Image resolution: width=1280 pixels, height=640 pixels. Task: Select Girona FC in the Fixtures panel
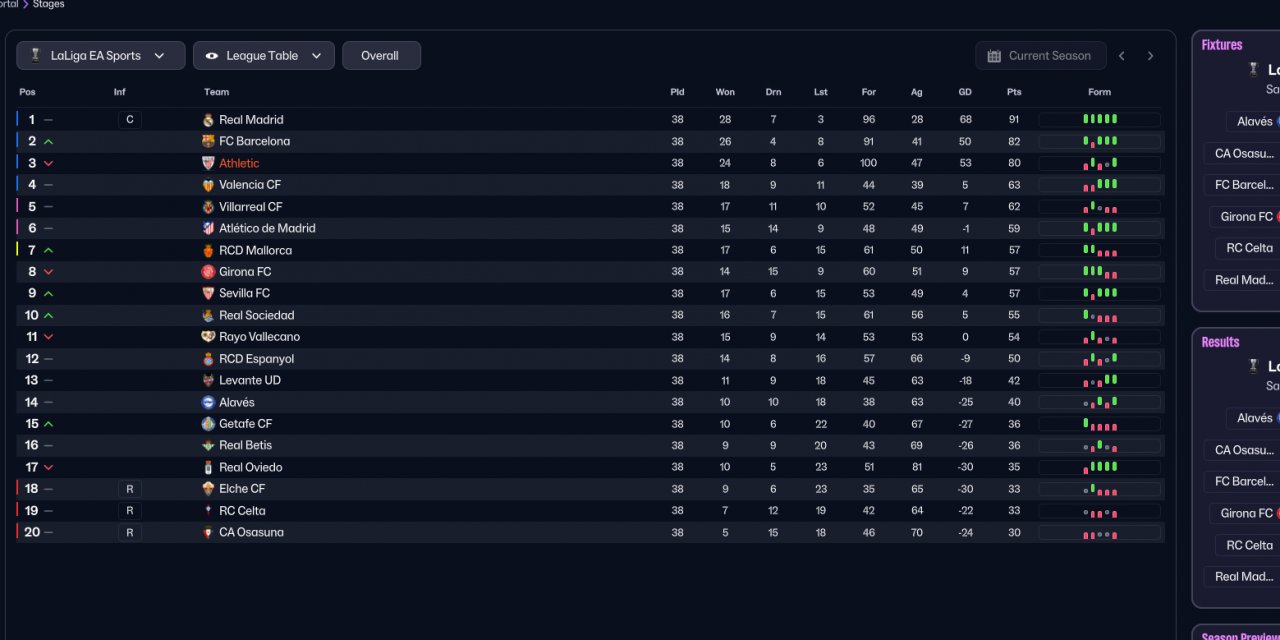coord(1245,217)
